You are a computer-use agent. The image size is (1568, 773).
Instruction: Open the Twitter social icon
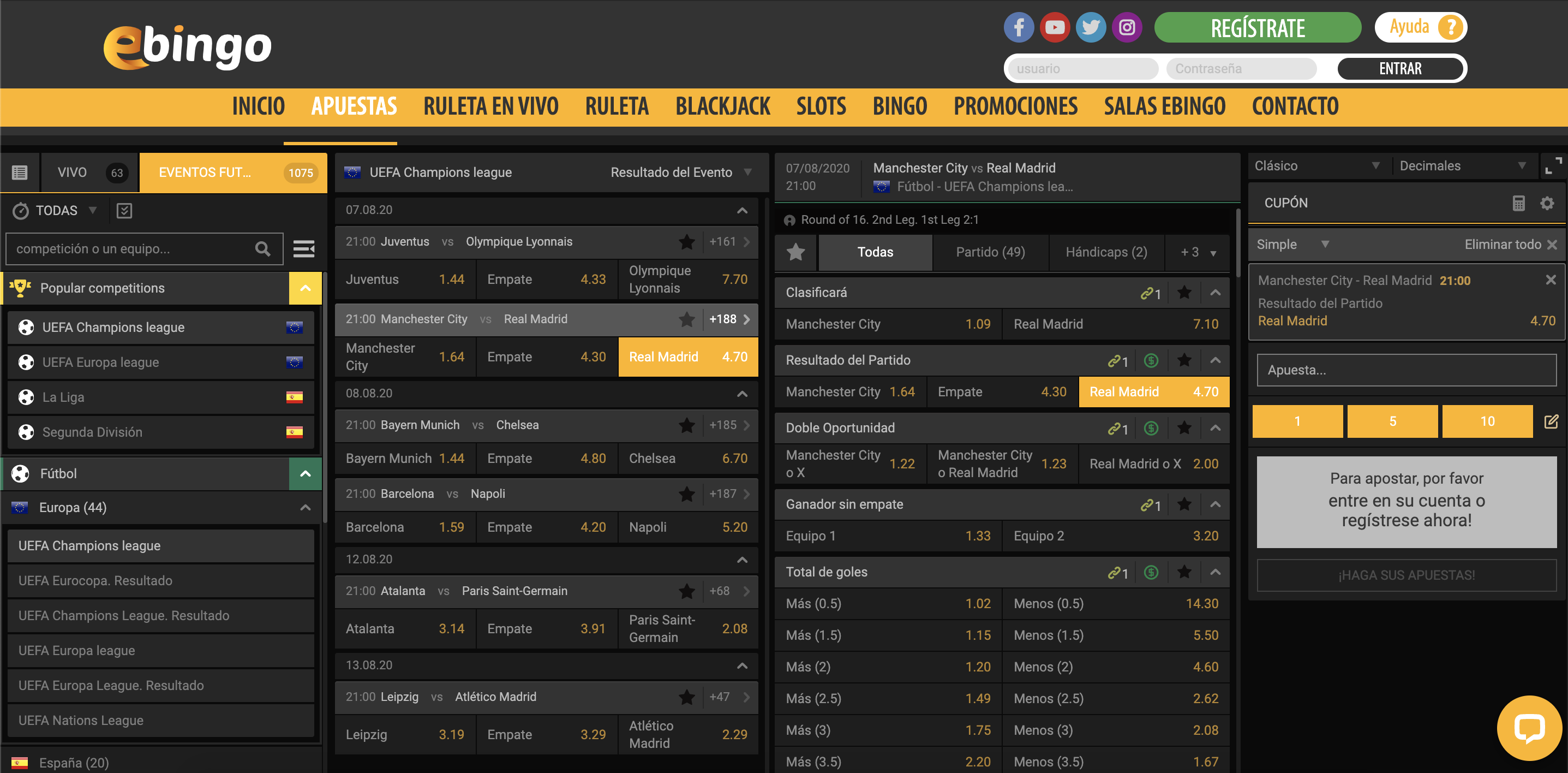tap(1090, 27)
